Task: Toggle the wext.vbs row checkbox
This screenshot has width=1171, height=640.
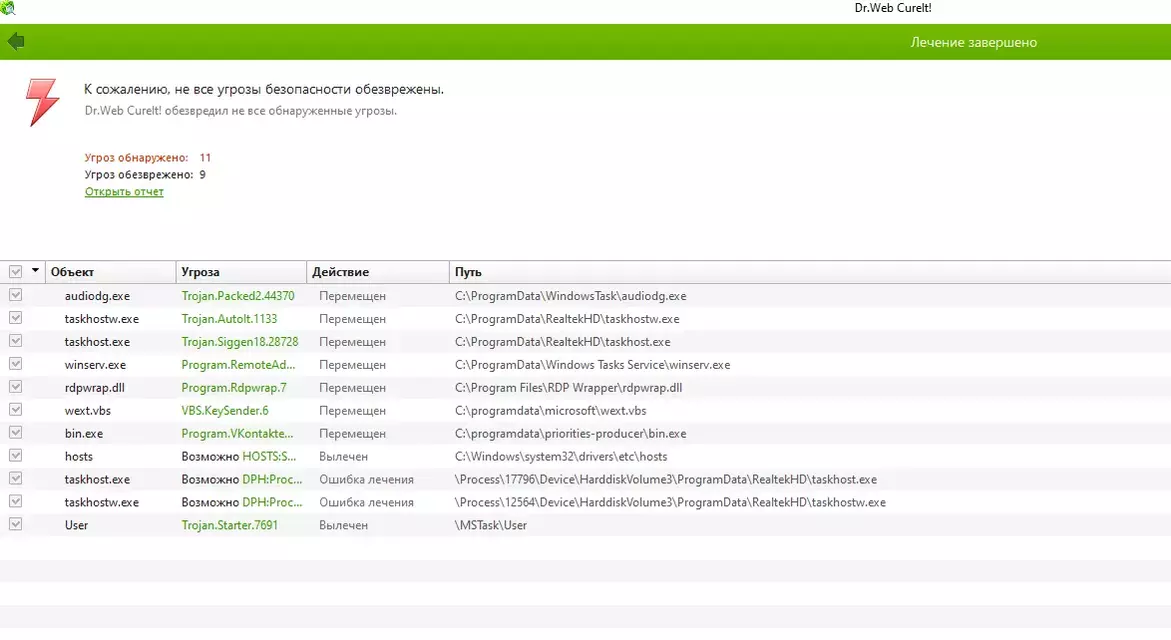Action: tap(15, 410)
